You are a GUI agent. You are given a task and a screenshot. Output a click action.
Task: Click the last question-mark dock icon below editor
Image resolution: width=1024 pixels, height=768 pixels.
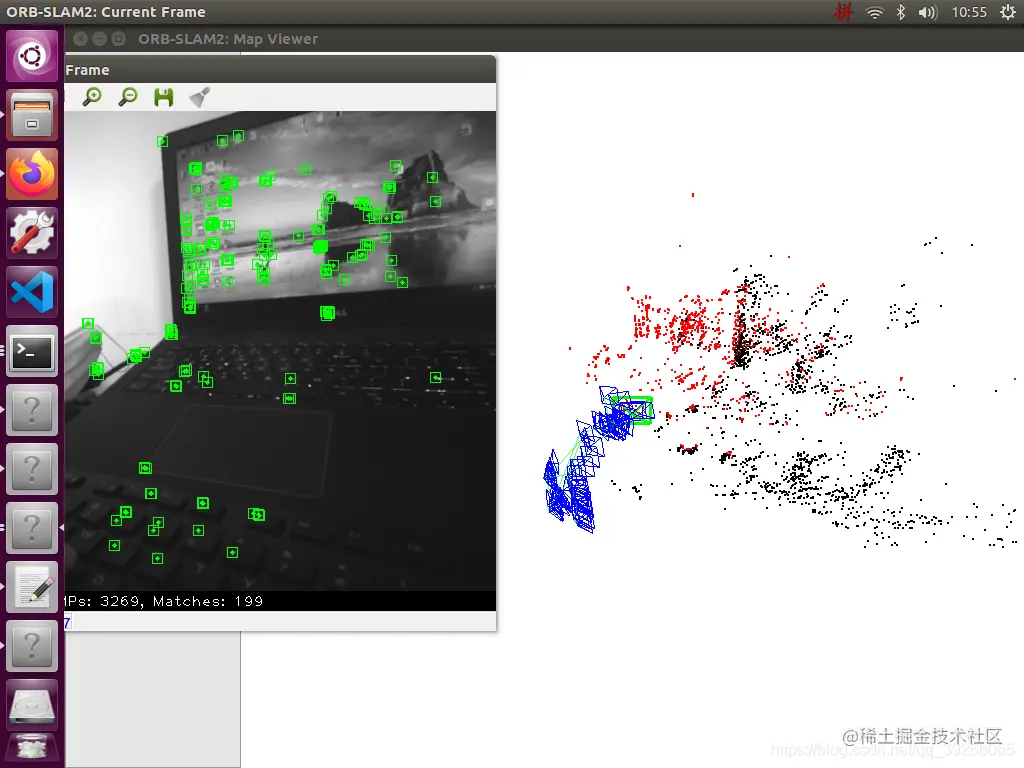pos(32,645)
